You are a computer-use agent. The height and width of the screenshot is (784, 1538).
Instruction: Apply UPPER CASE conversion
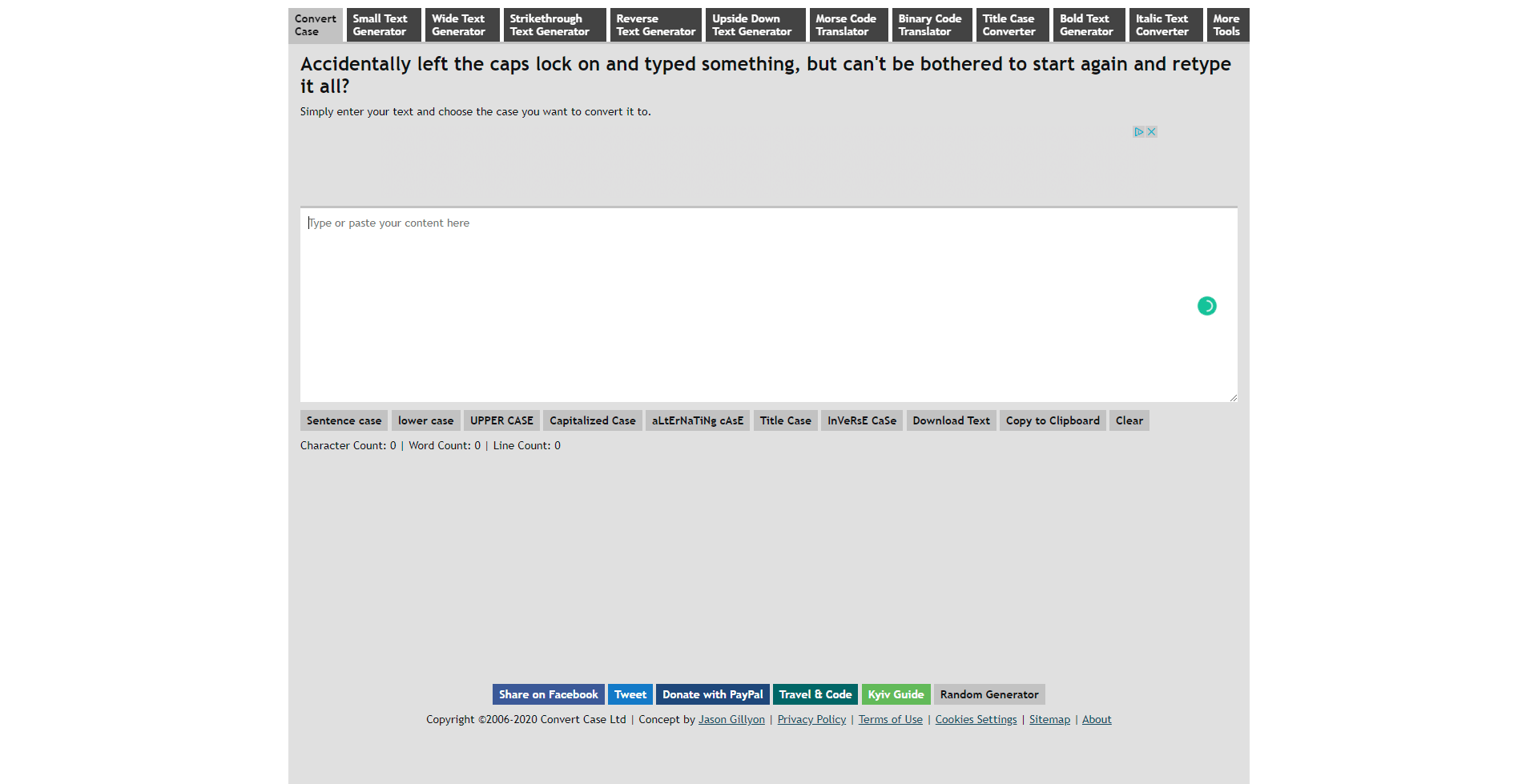click(501, 420)
